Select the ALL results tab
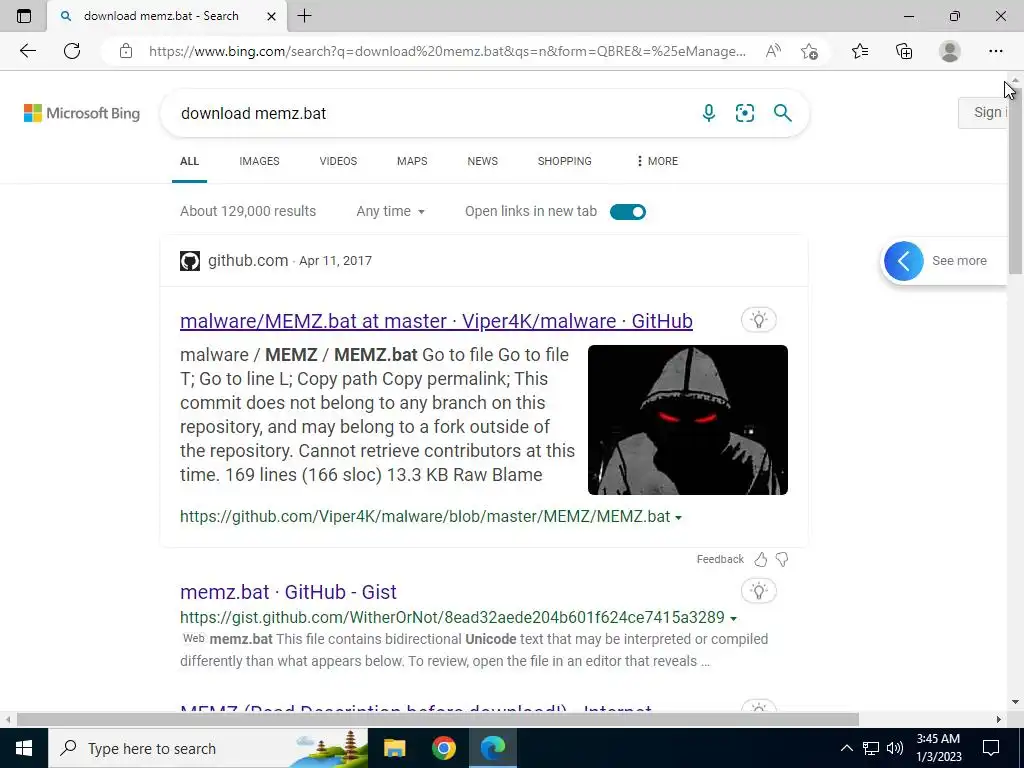1024x768 pixels. (x=189, y=161)
